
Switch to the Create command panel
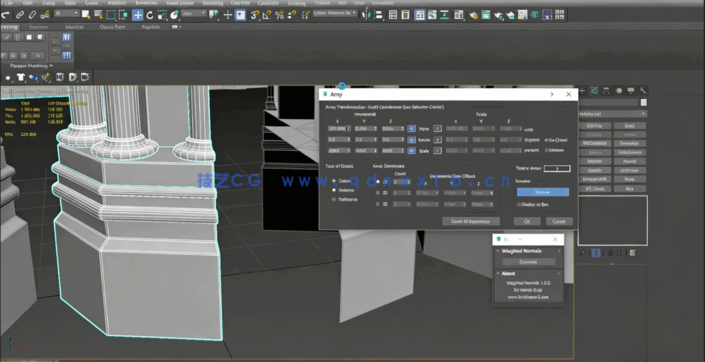(582, 90)
